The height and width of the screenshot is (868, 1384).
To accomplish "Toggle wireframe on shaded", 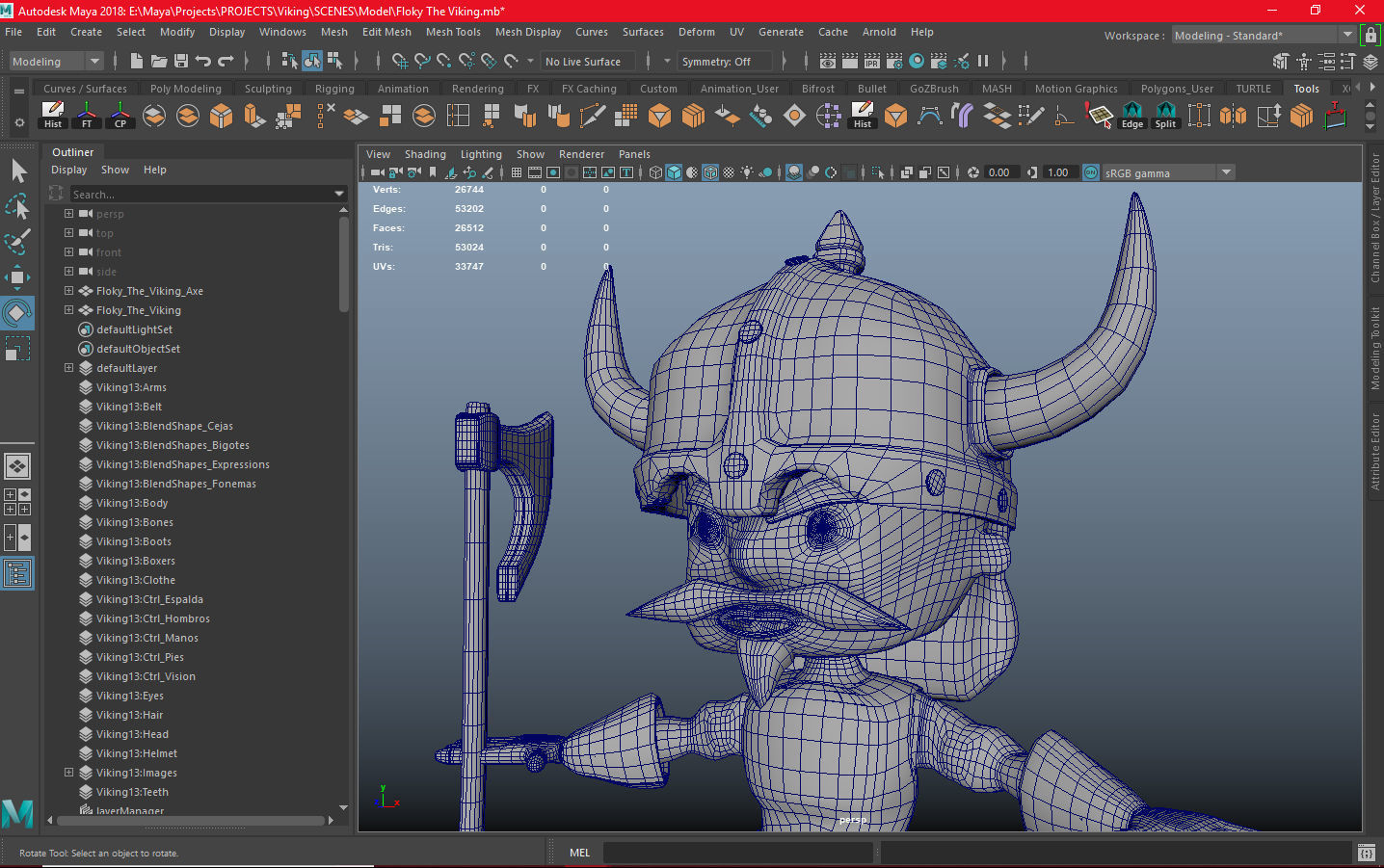I will (710, 172).
